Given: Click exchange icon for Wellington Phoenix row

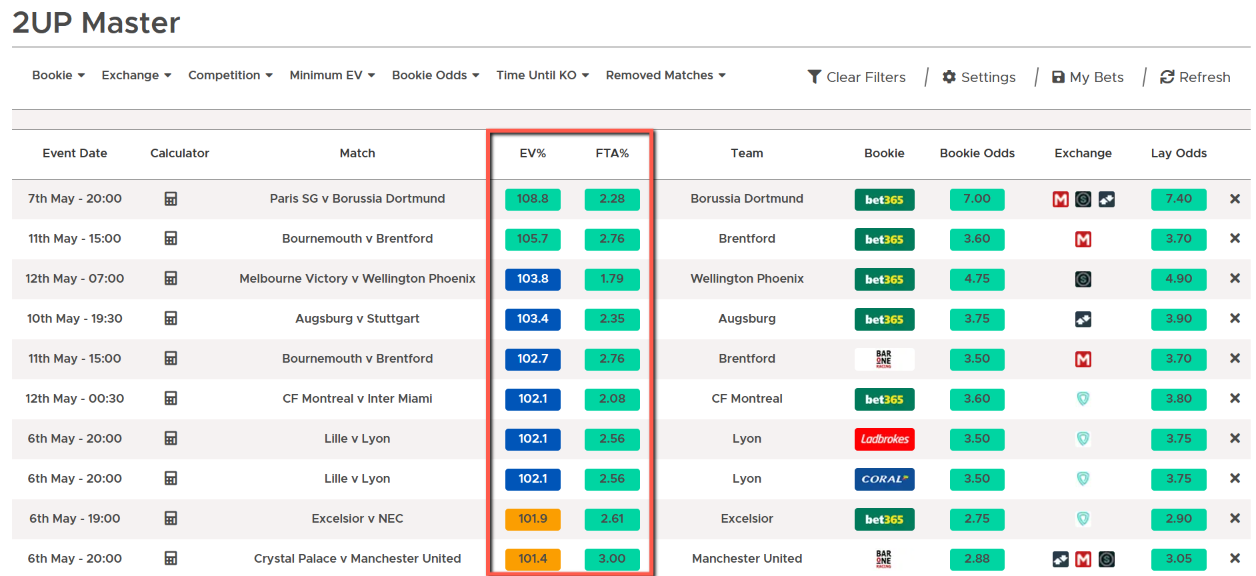Looking at the screenshot, I should (x=1083, y=279).
